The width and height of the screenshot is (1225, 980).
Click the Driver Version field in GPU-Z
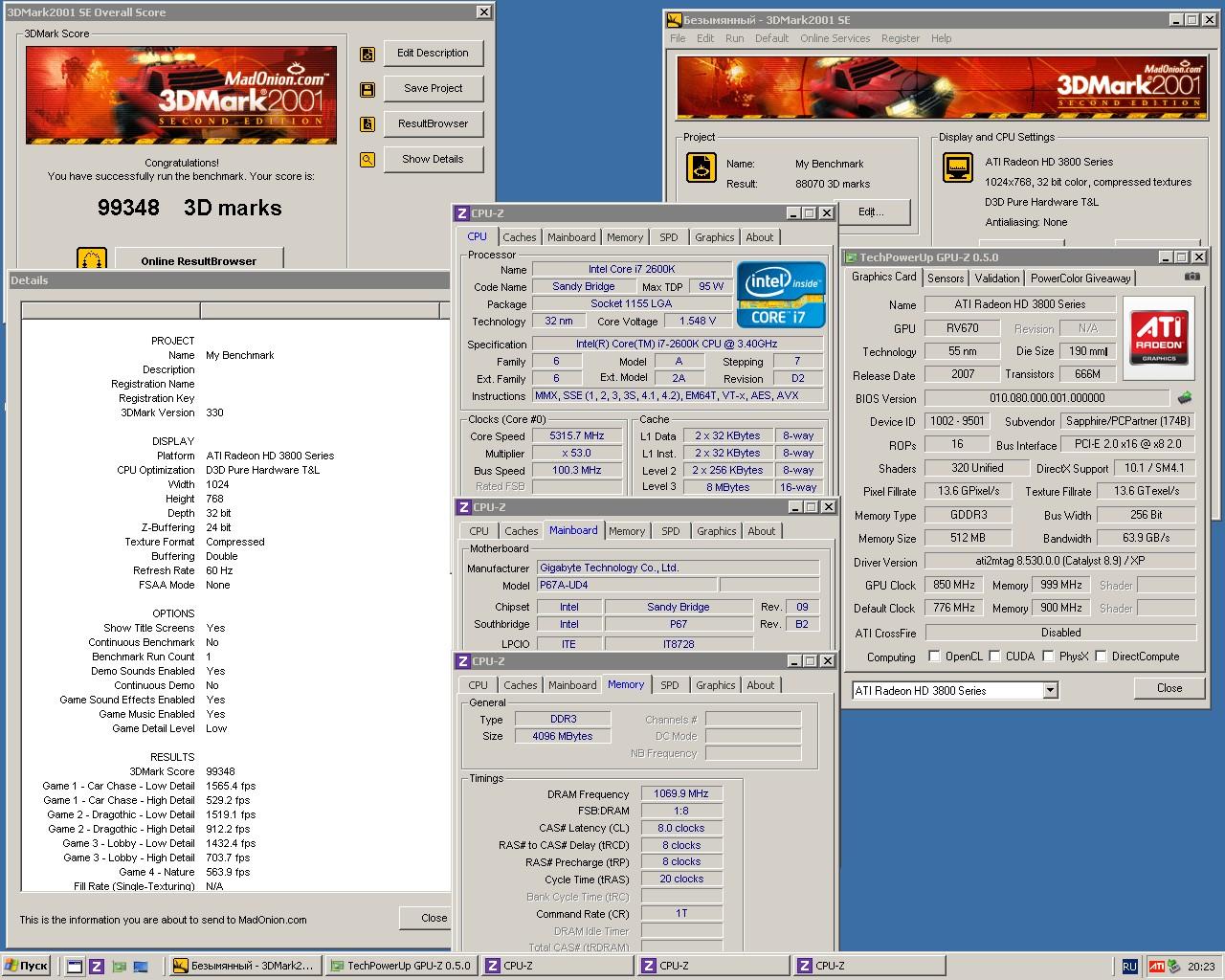point(1060,562)
